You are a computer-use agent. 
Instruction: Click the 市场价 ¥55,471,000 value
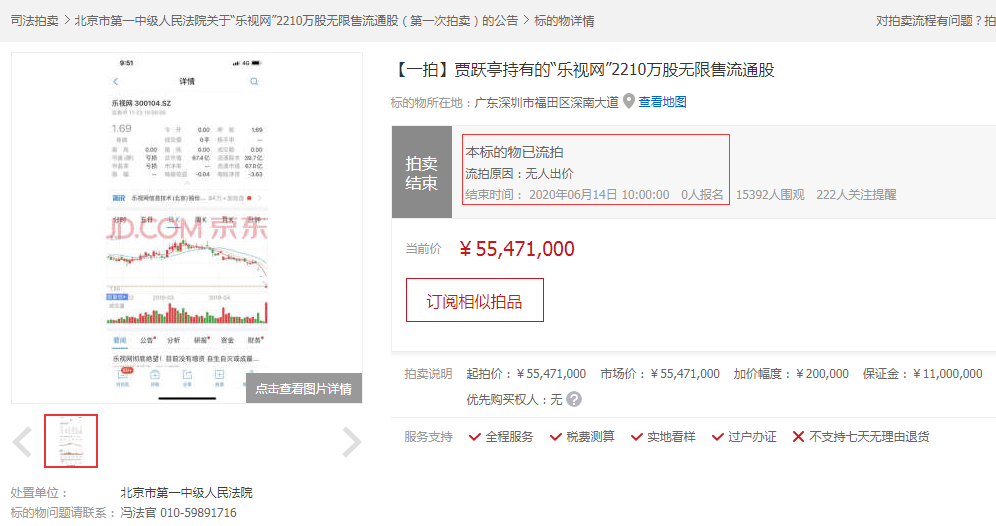click(685, 374)
